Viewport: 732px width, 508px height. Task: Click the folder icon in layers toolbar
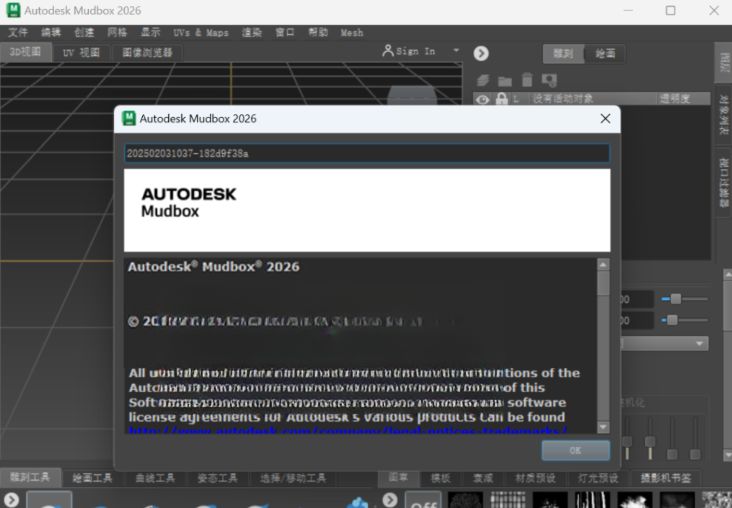505,81
